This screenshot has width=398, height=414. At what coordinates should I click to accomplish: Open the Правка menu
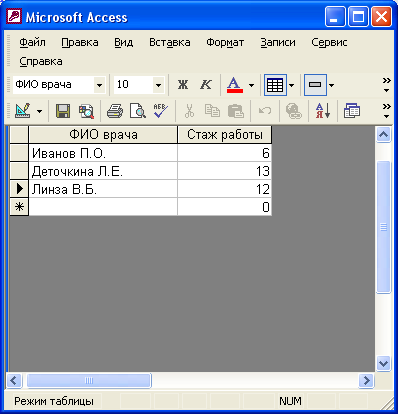[x=80, y=42]
